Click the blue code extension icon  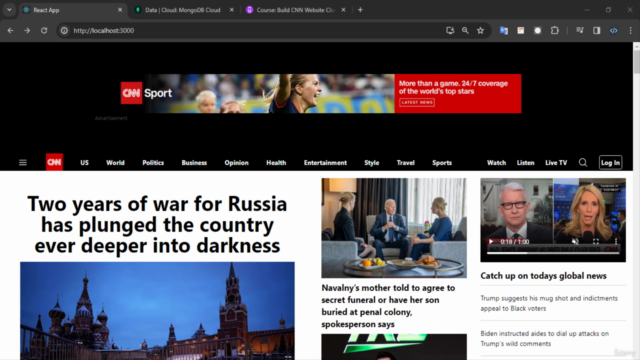tap(613, 31)
